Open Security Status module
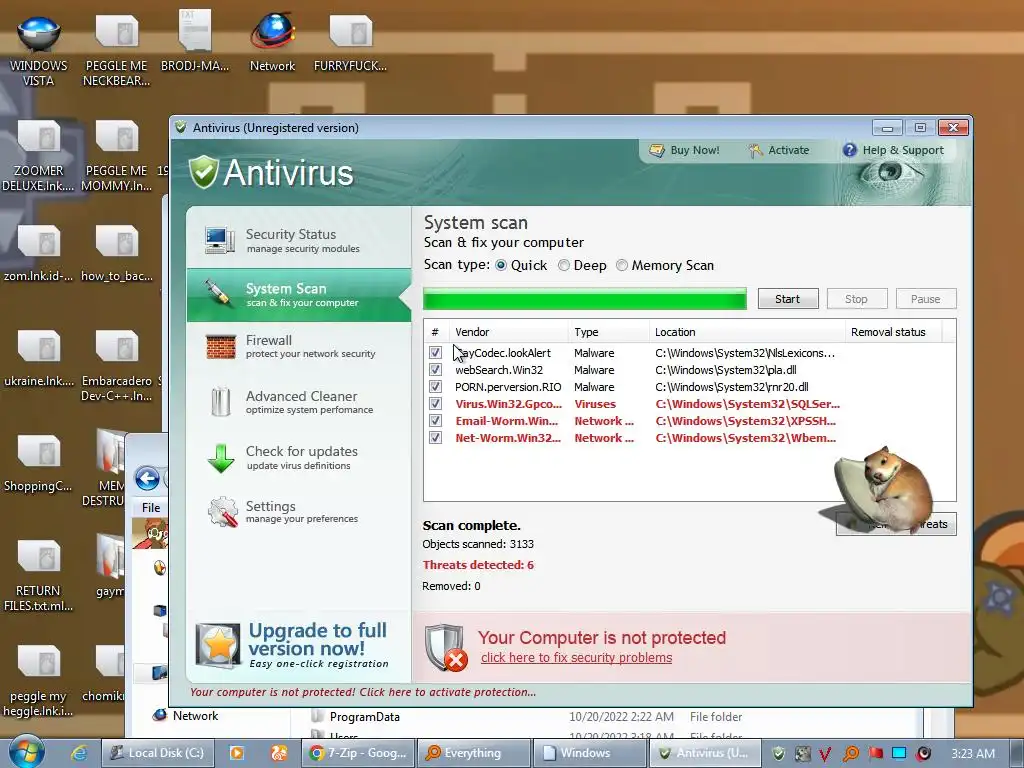This screenshot has width=1024, height=768. click(x=299, y=240)
